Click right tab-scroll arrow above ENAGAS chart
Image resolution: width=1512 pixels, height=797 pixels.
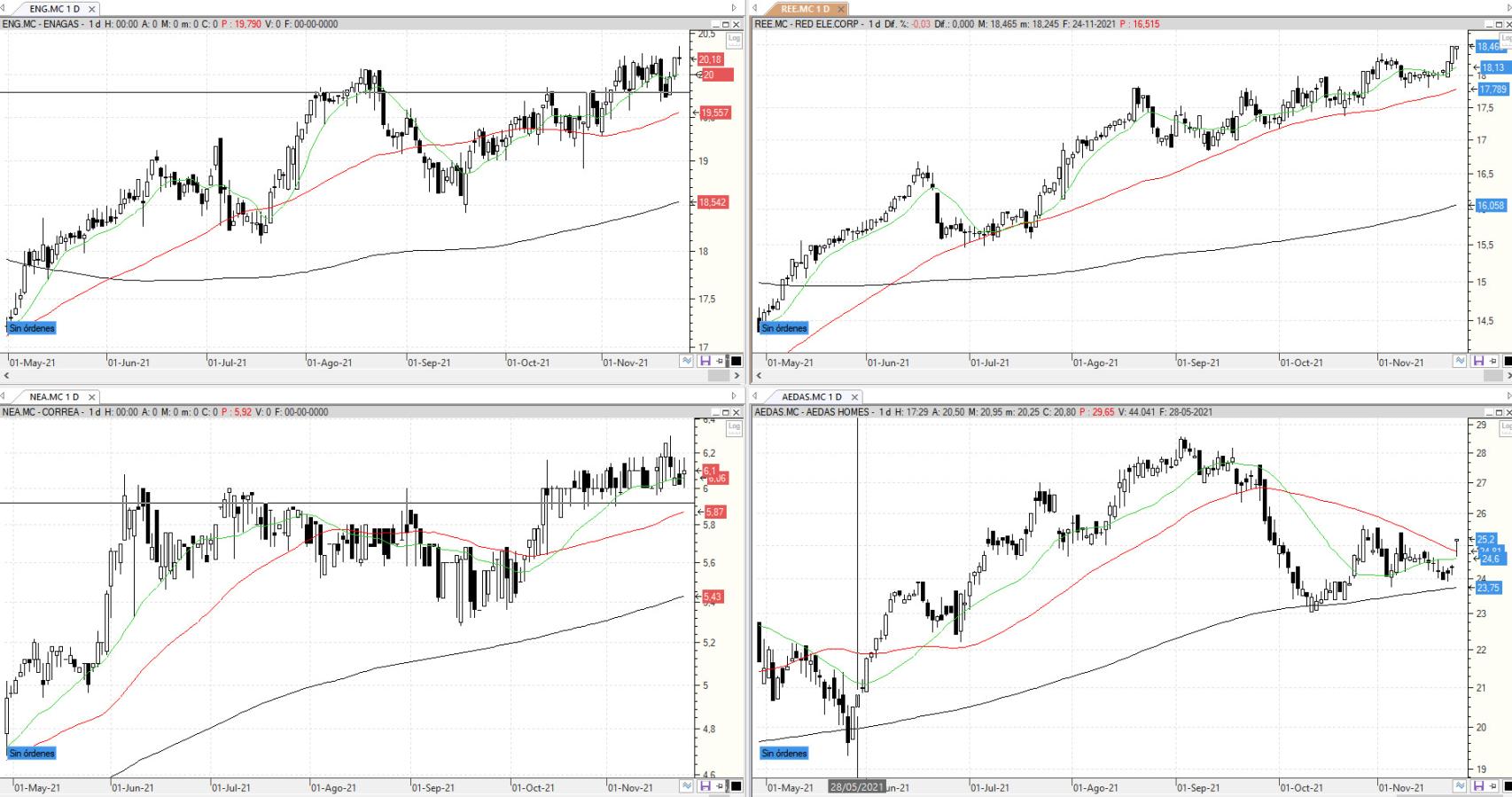pos(734,8)
